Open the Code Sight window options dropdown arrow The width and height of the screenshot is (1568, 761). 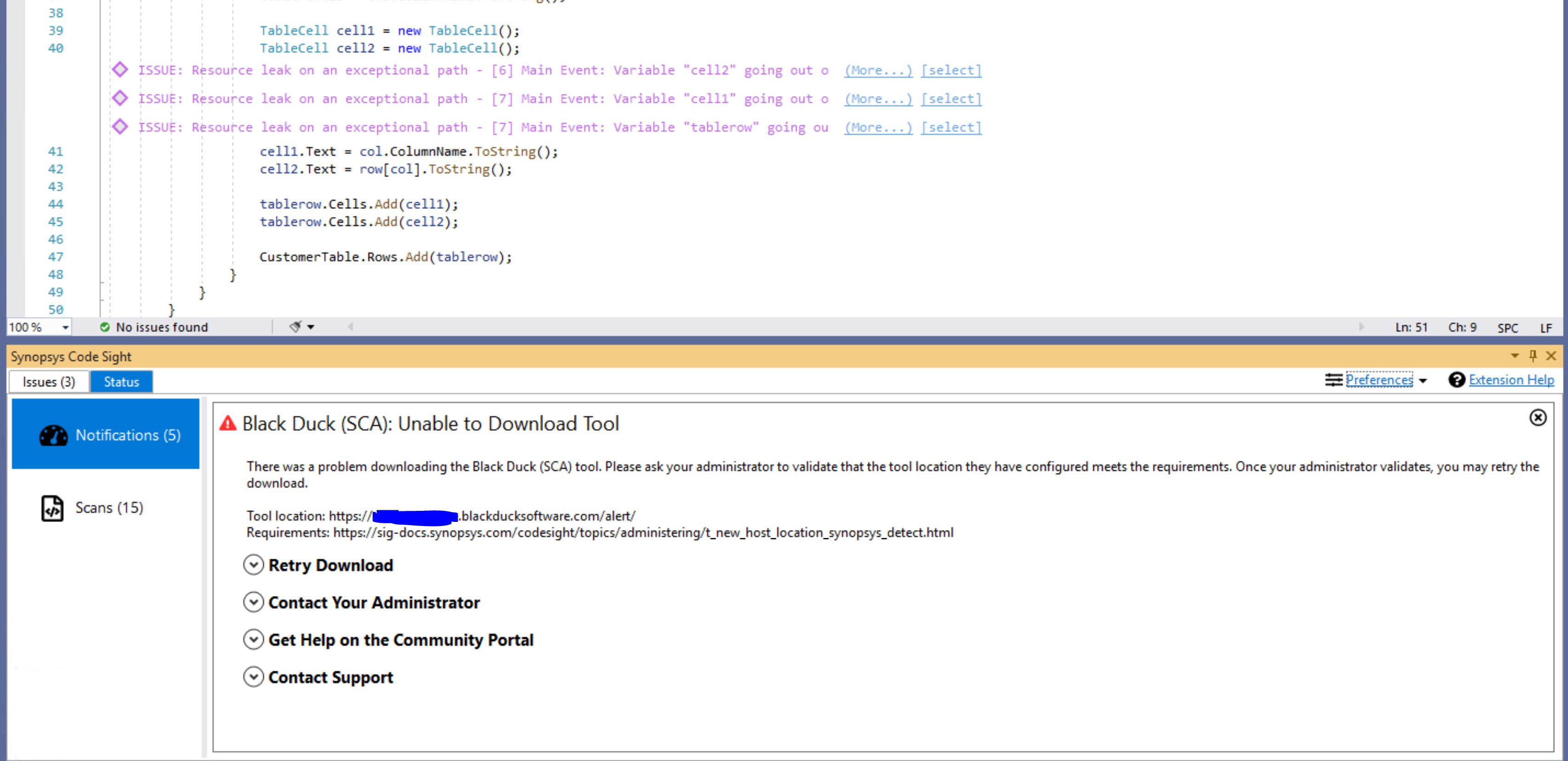(1514, 356)
